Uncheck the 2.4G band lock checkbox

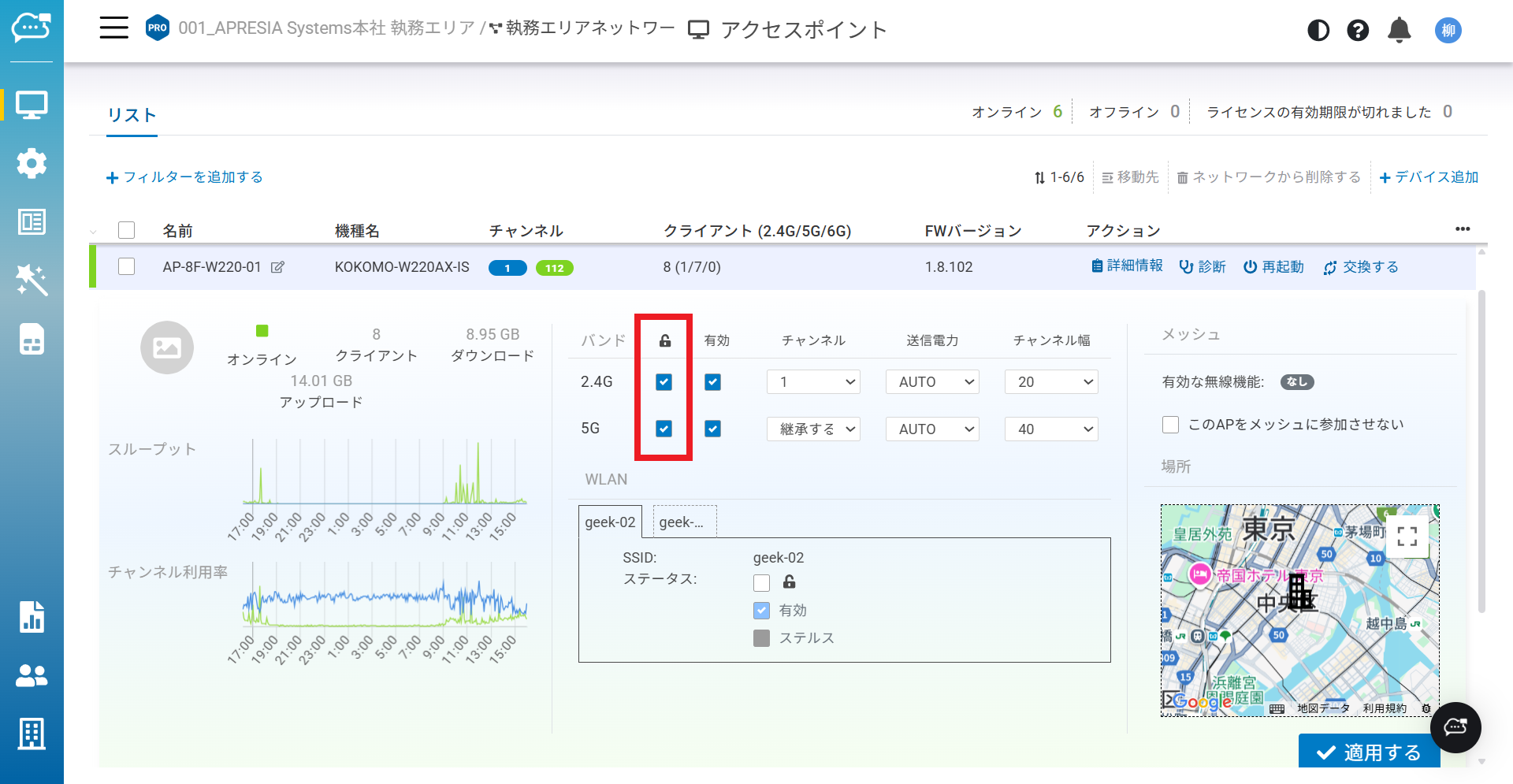pos(664,382)
